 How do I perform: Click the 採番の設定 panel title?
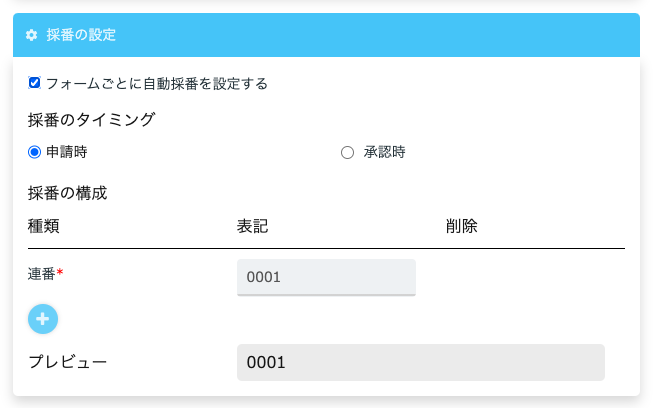coord(81,35)
